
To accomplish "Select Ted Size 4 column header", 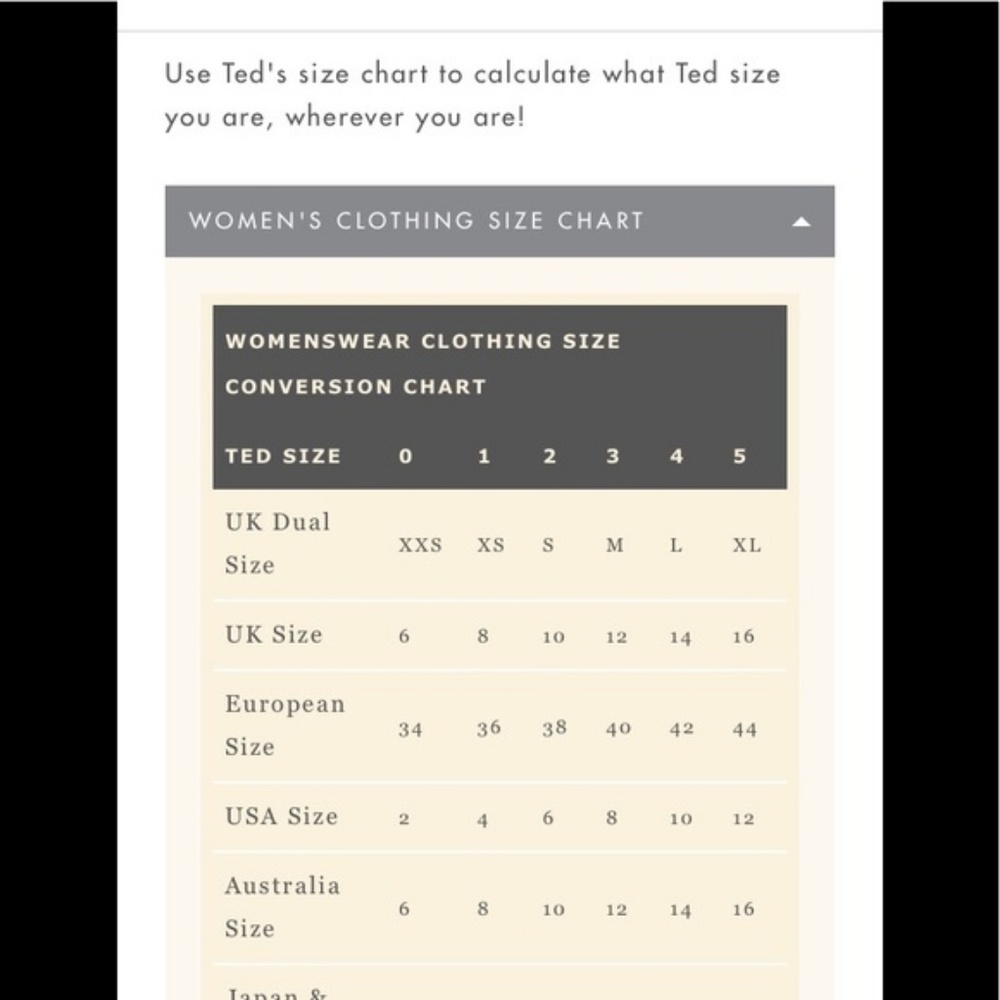I will tap(676, 456).
